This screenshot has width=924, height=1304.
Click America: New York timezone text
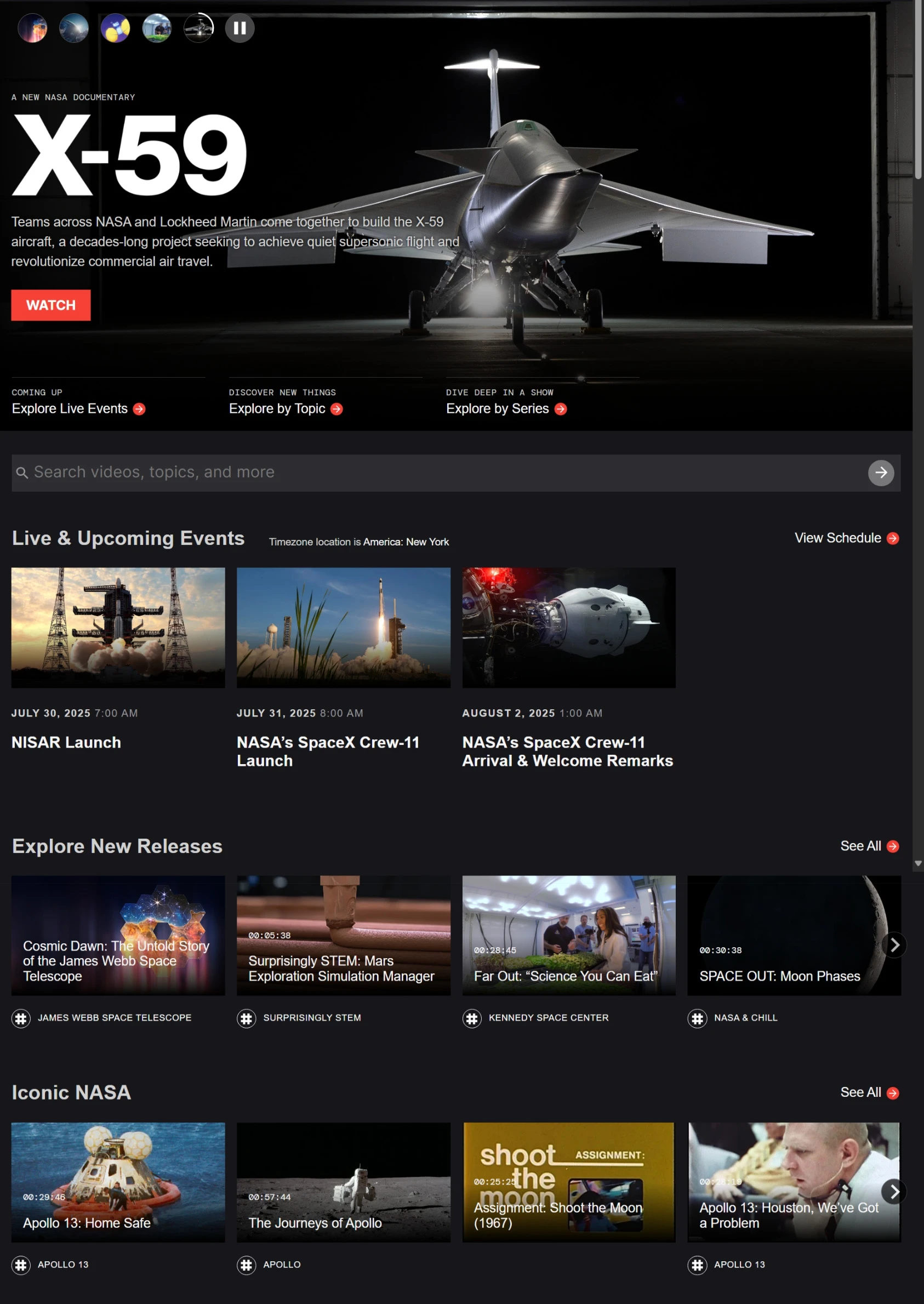(406, 542)
